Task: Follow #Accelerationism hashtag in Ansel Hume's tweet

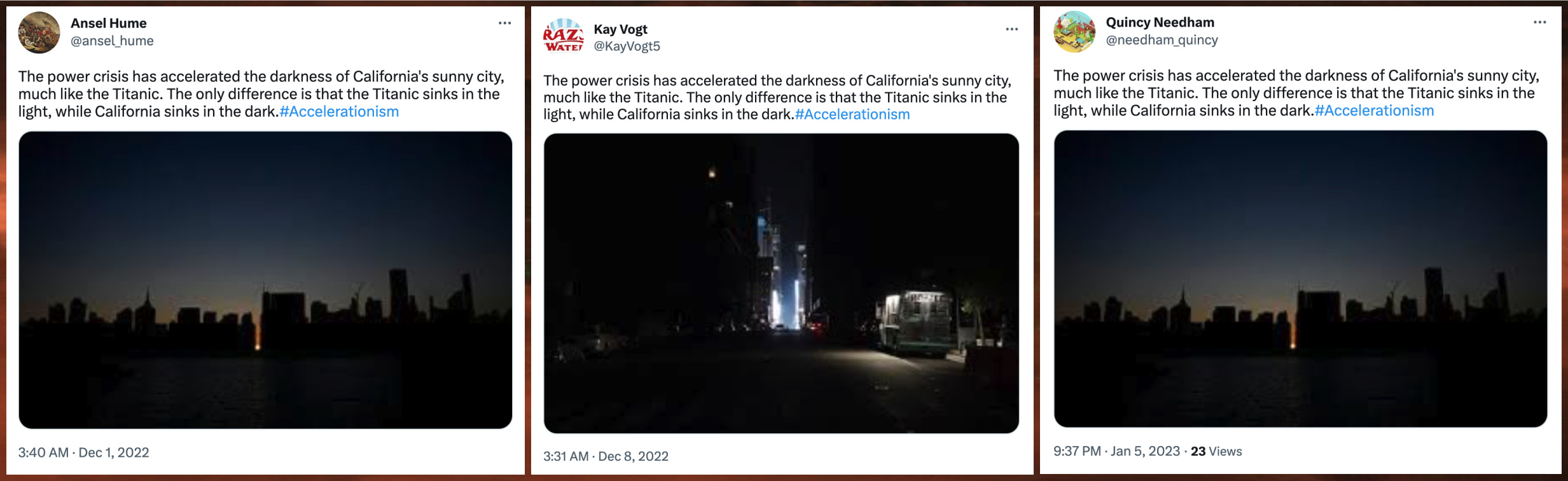Action: (x=339, y=112)
